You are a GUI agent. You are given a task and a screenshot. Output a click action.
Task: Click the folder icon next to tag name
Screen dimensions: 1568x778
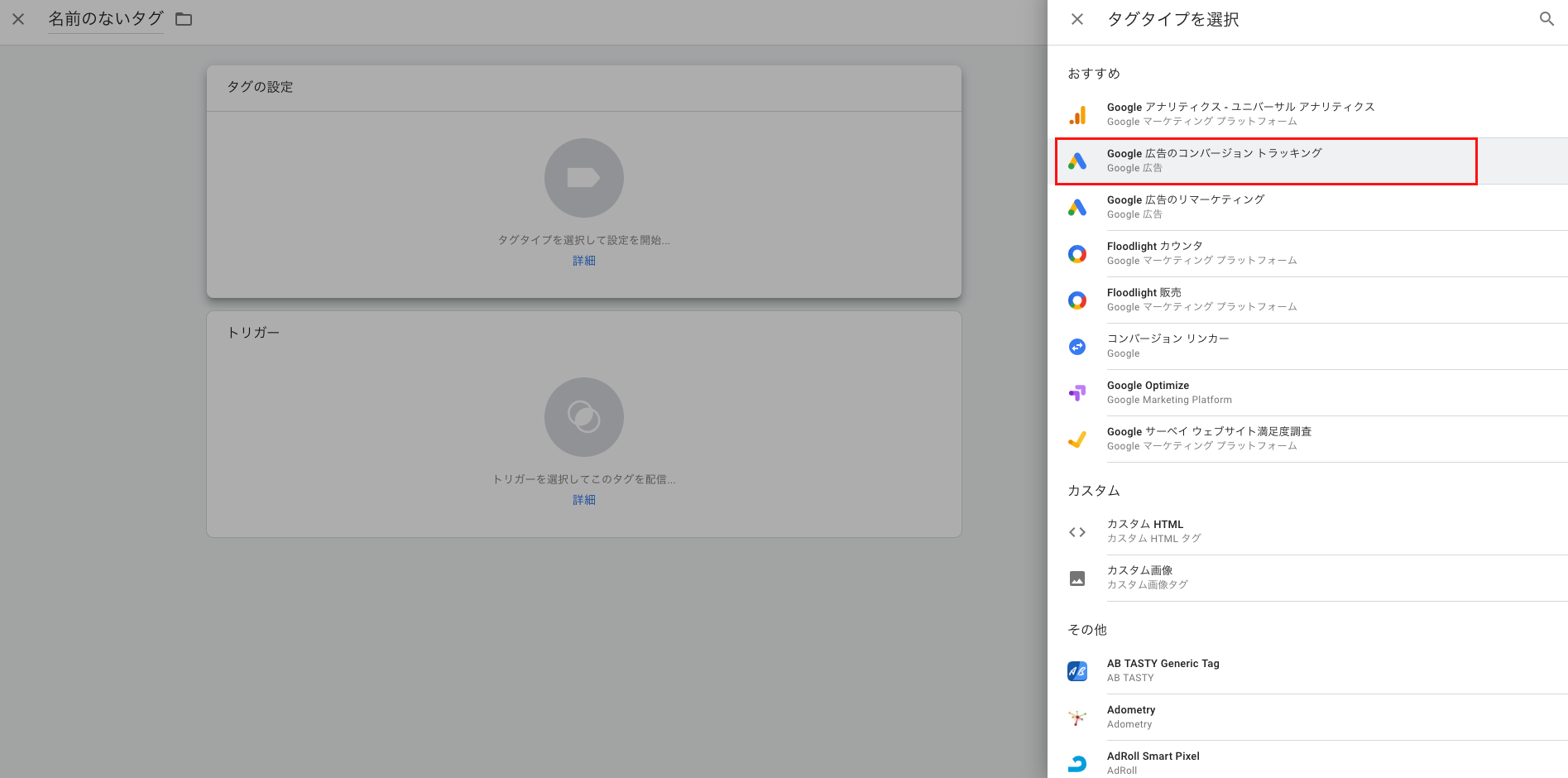click(184, 19)
